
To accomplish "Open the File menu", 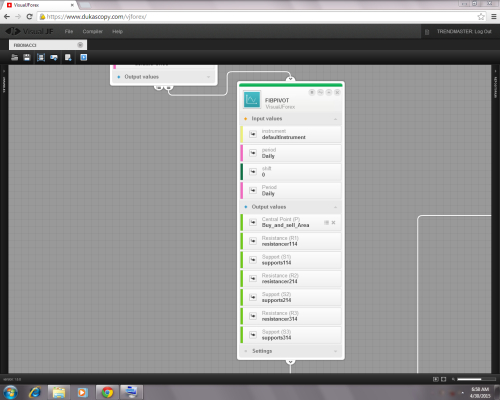I will click(69, 31).
